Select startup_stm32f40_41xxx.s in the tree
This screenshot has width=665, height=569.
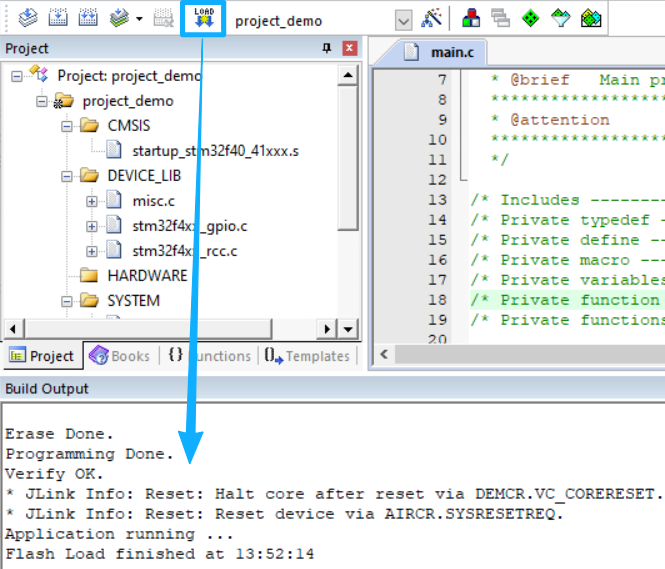(215, 151)
